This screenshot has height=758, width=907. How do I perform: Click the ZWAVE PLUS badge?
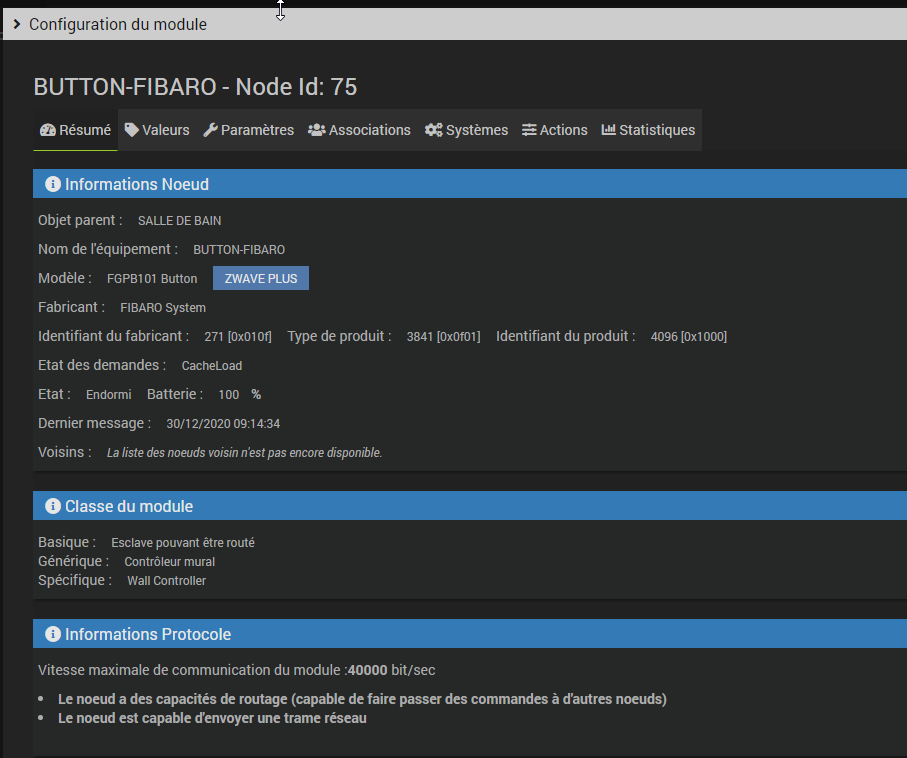point(261,278)
